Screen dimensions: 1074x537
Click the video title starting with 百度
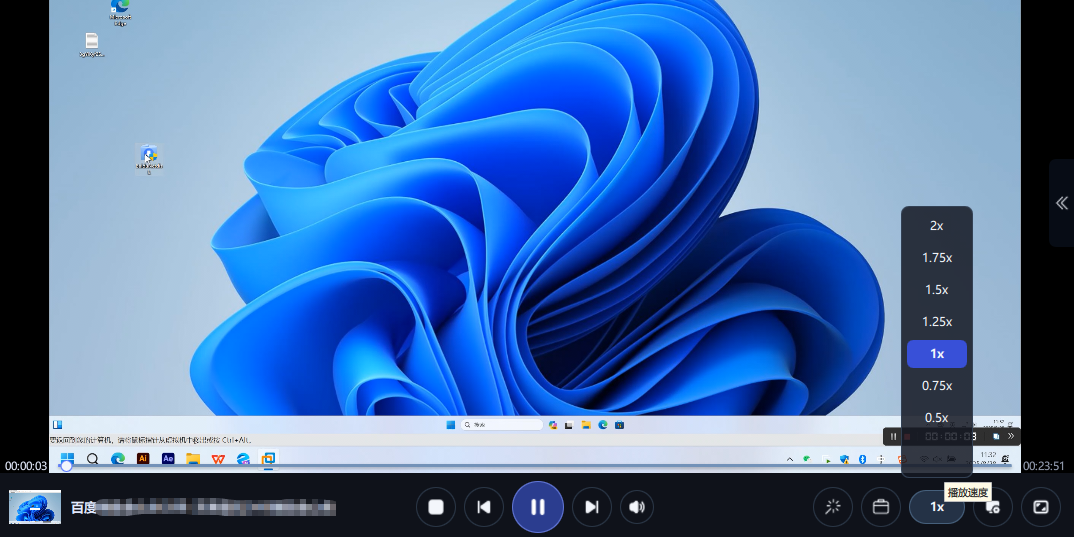click(x=203, y=508)
